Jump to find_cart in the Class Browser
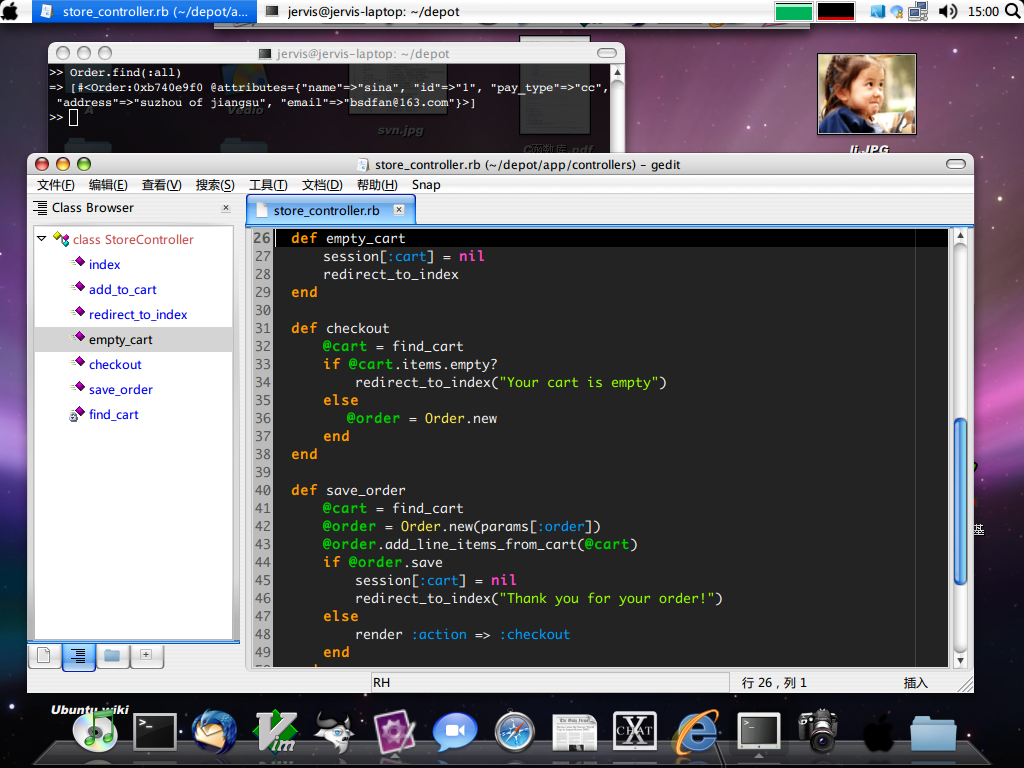1024x768 pixels. click(x=114, y=414)
